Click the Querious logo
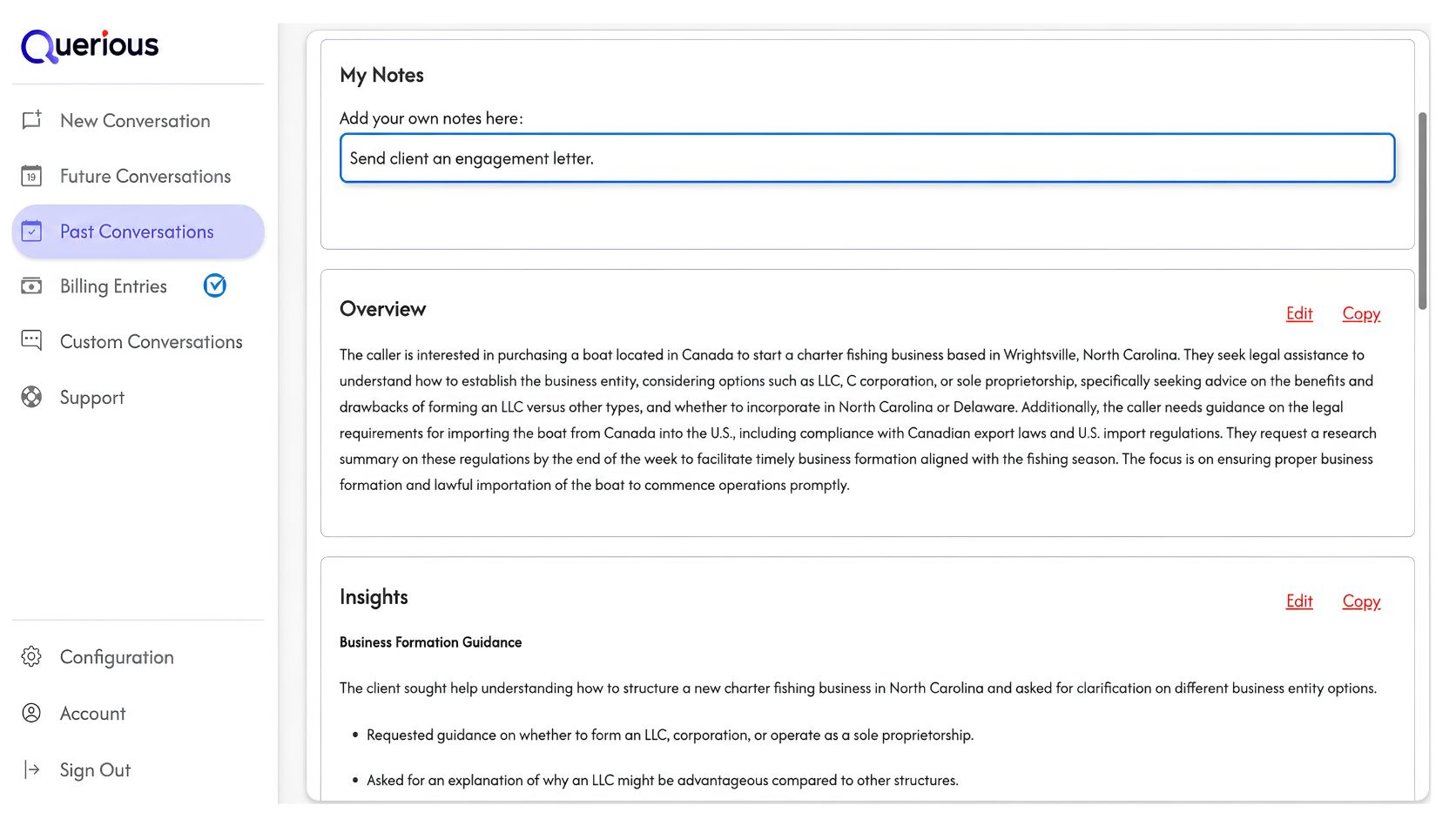Image resolution: width=1456 pixels, height=819 pixels. point(90,46)
